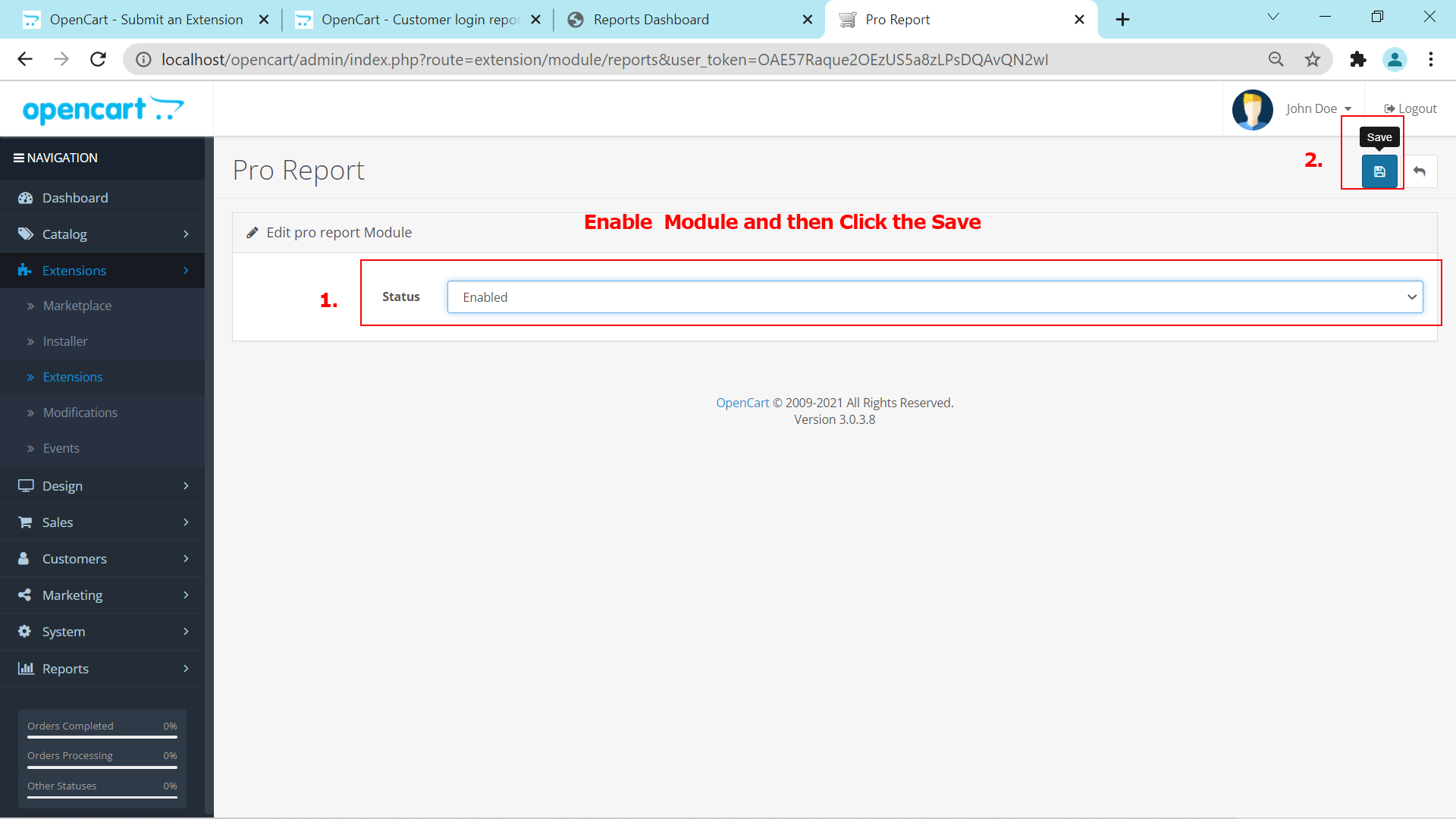Open the Installer submenu item

tap(65, 341)
